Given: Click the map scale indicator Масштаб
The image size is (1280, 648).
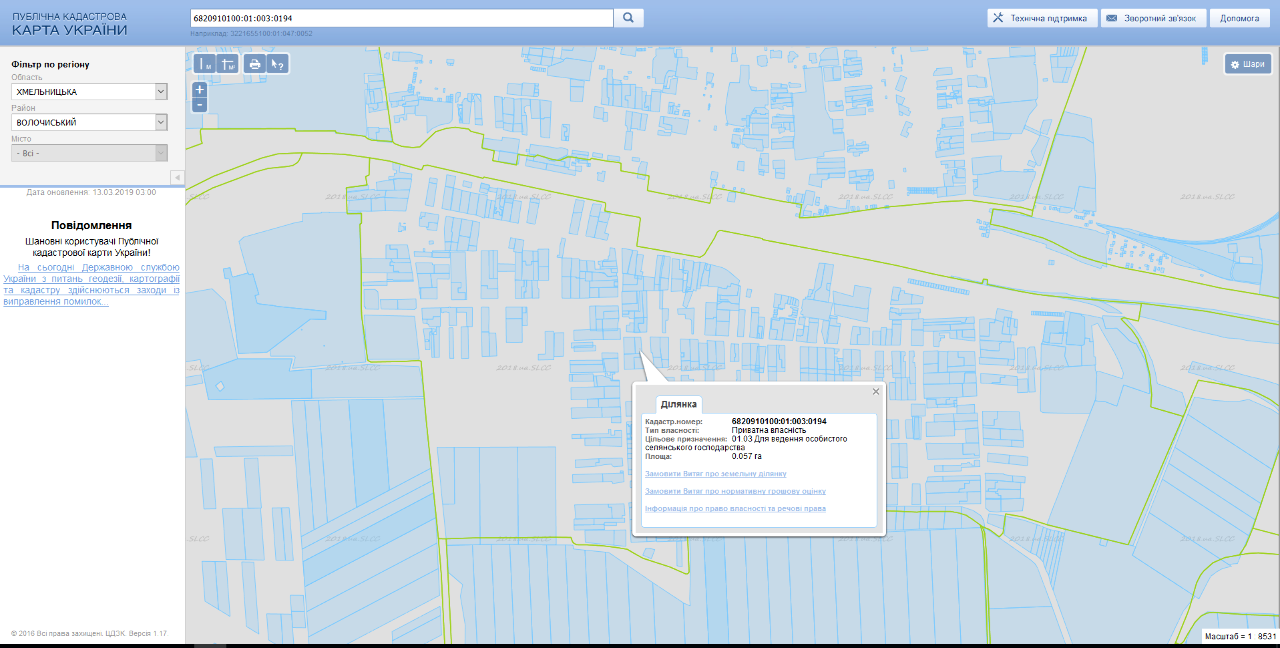Looking at the screenshot, I should pyautogui.click(x=1240, y=636).
